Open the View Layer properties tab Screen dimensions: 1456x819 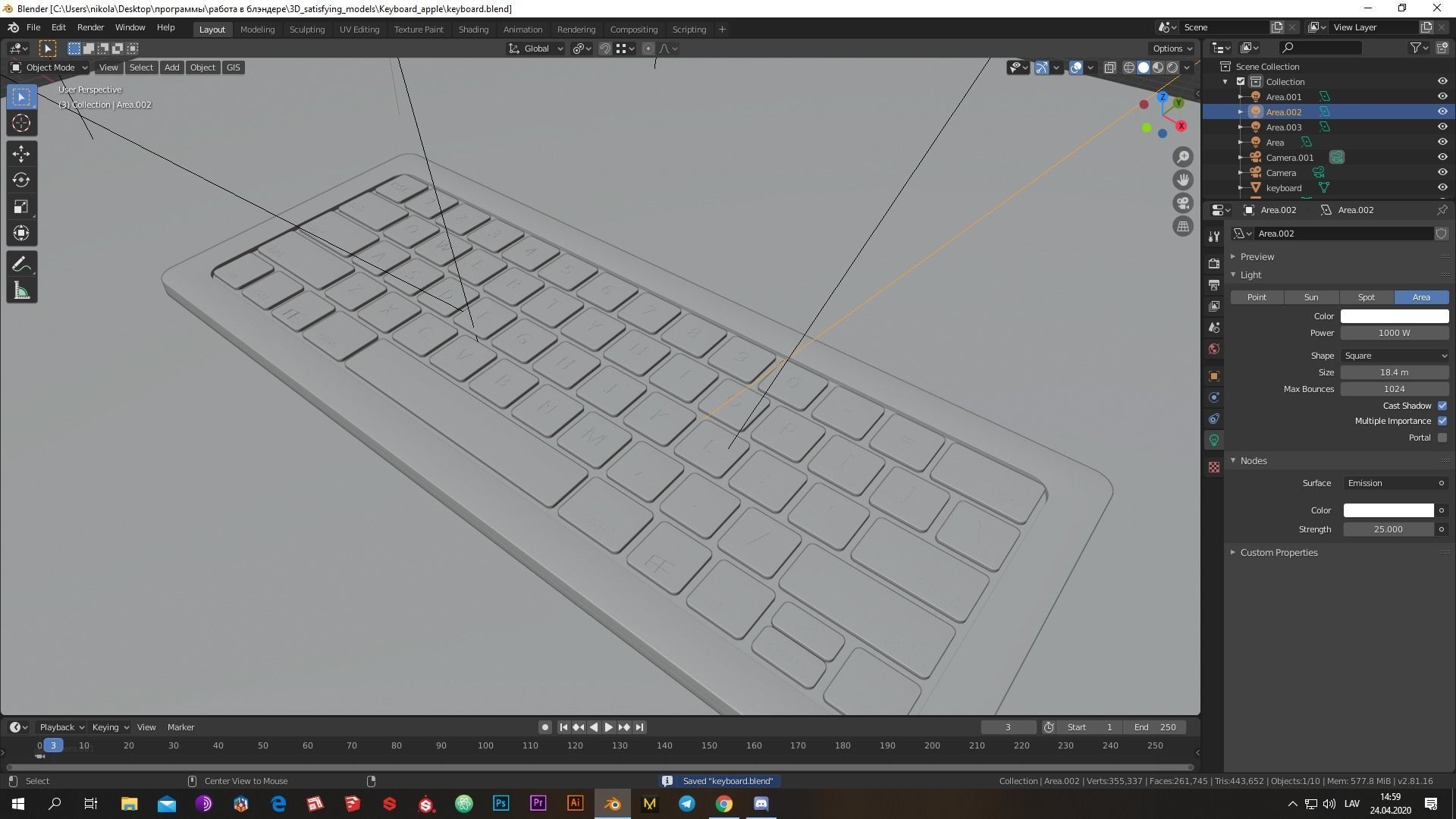[x=1214, y=306]
